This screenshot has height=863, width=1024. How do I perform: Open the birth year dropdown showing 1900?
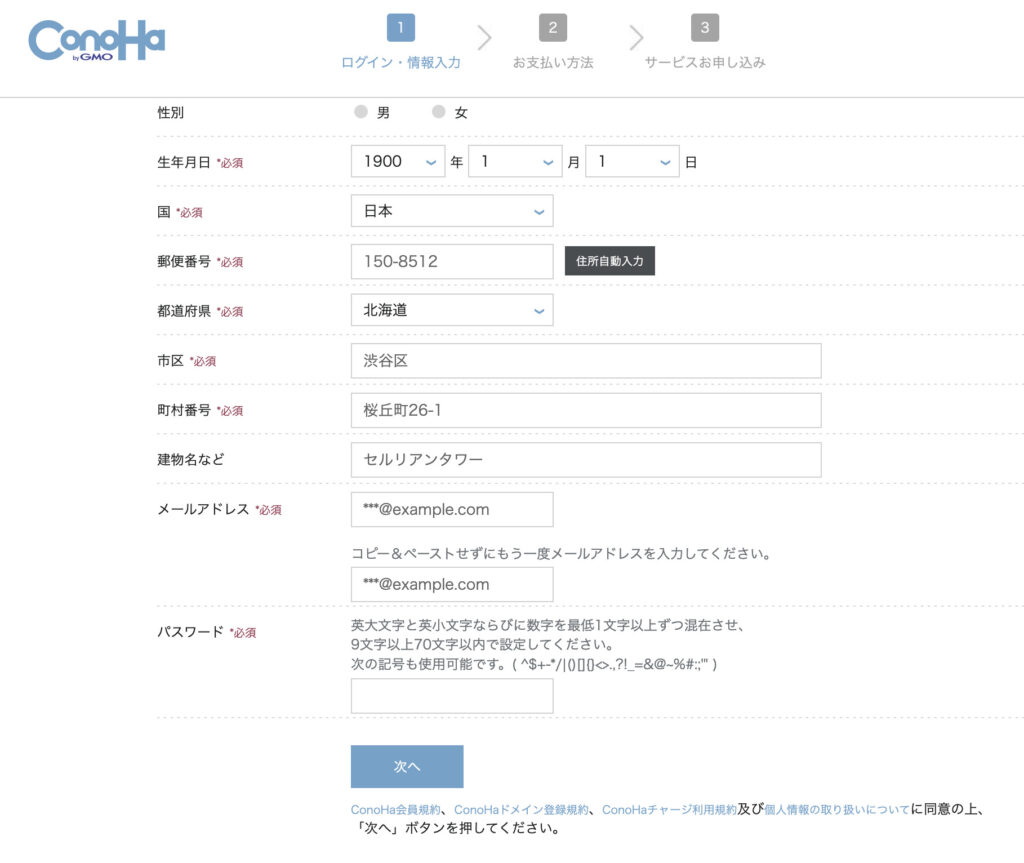click(398, 161)
